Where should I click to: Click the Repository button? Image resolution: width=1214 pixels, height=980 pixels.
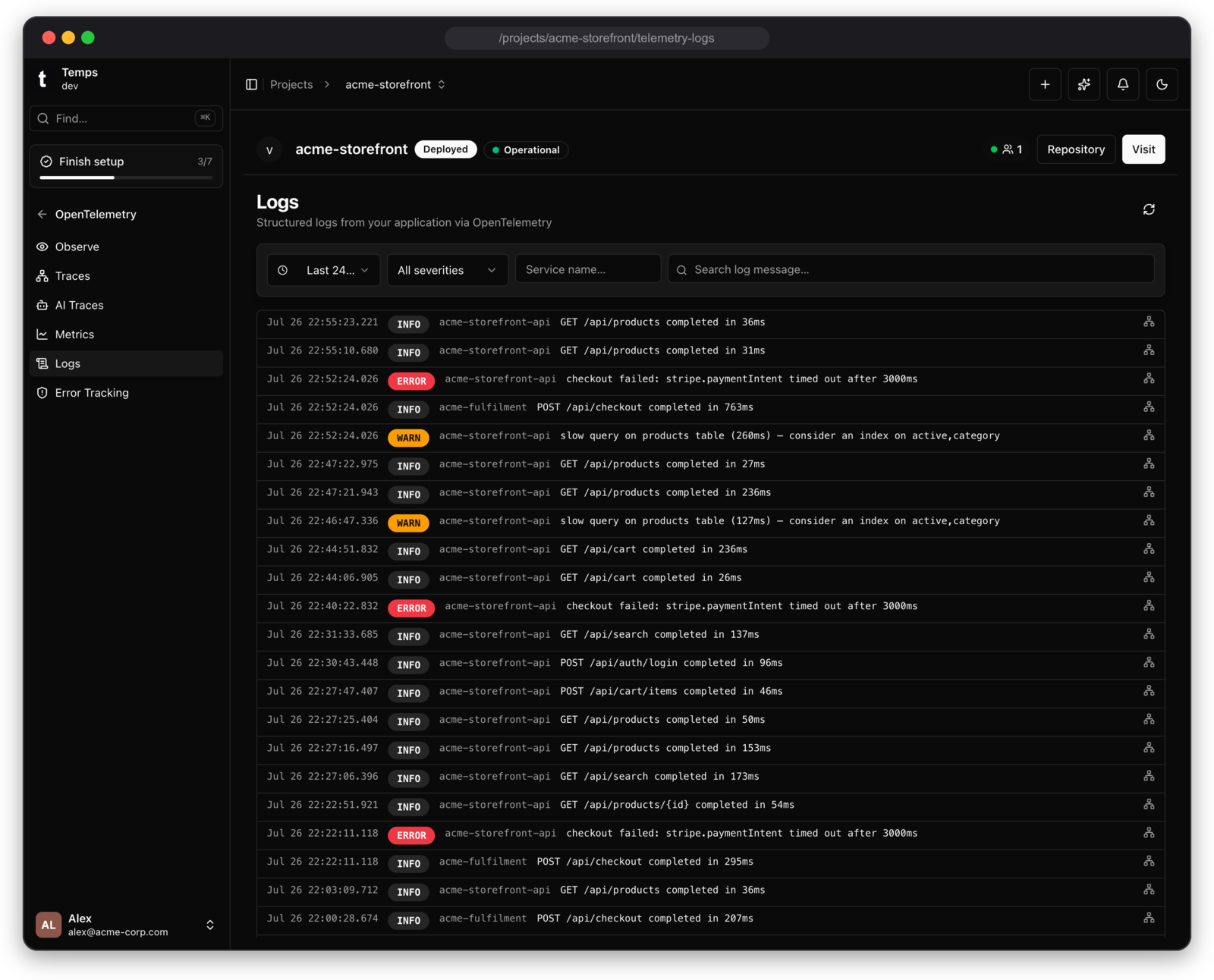pos(1076,149)
